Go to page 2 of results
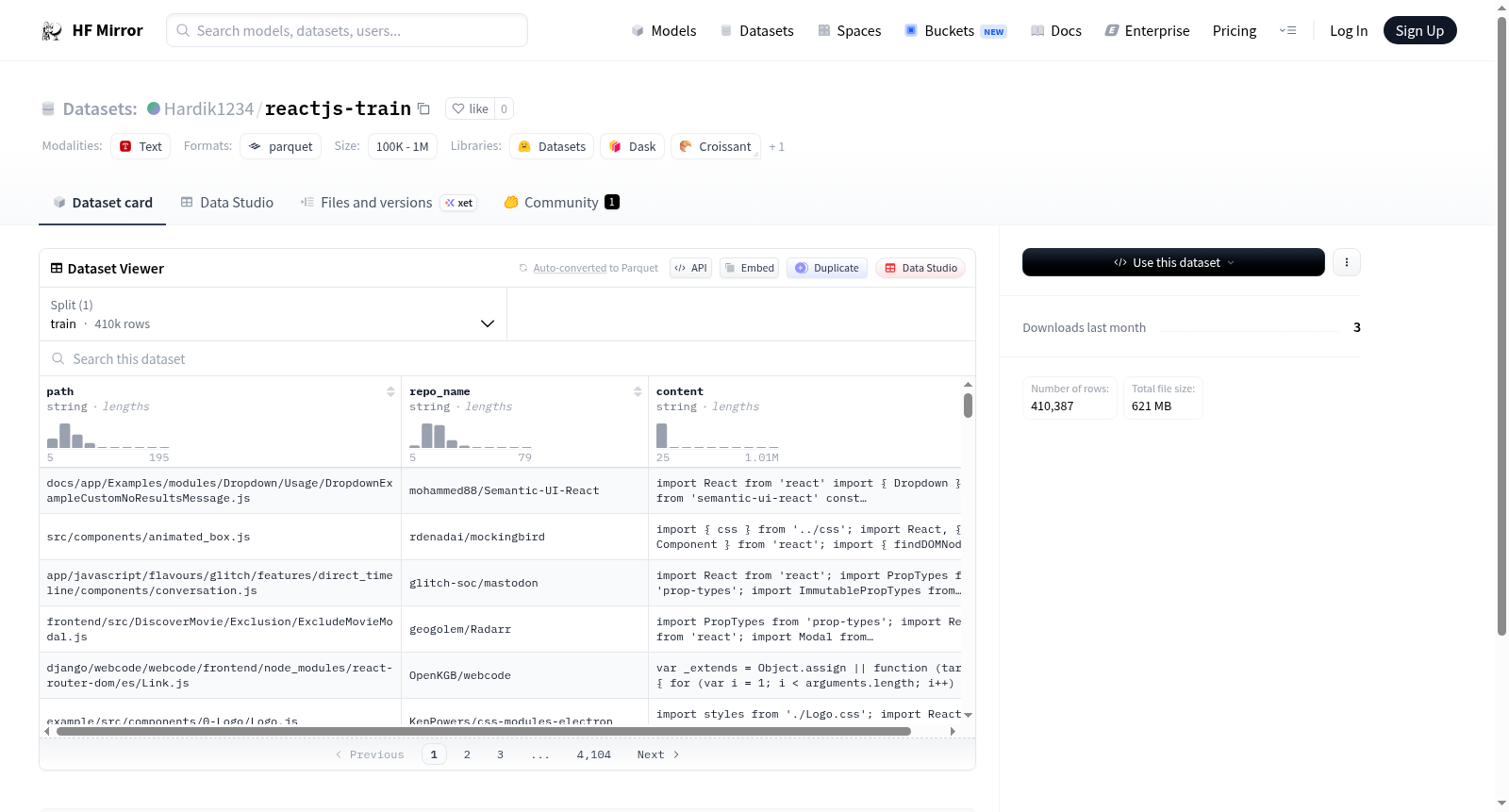 coord(467,754)
